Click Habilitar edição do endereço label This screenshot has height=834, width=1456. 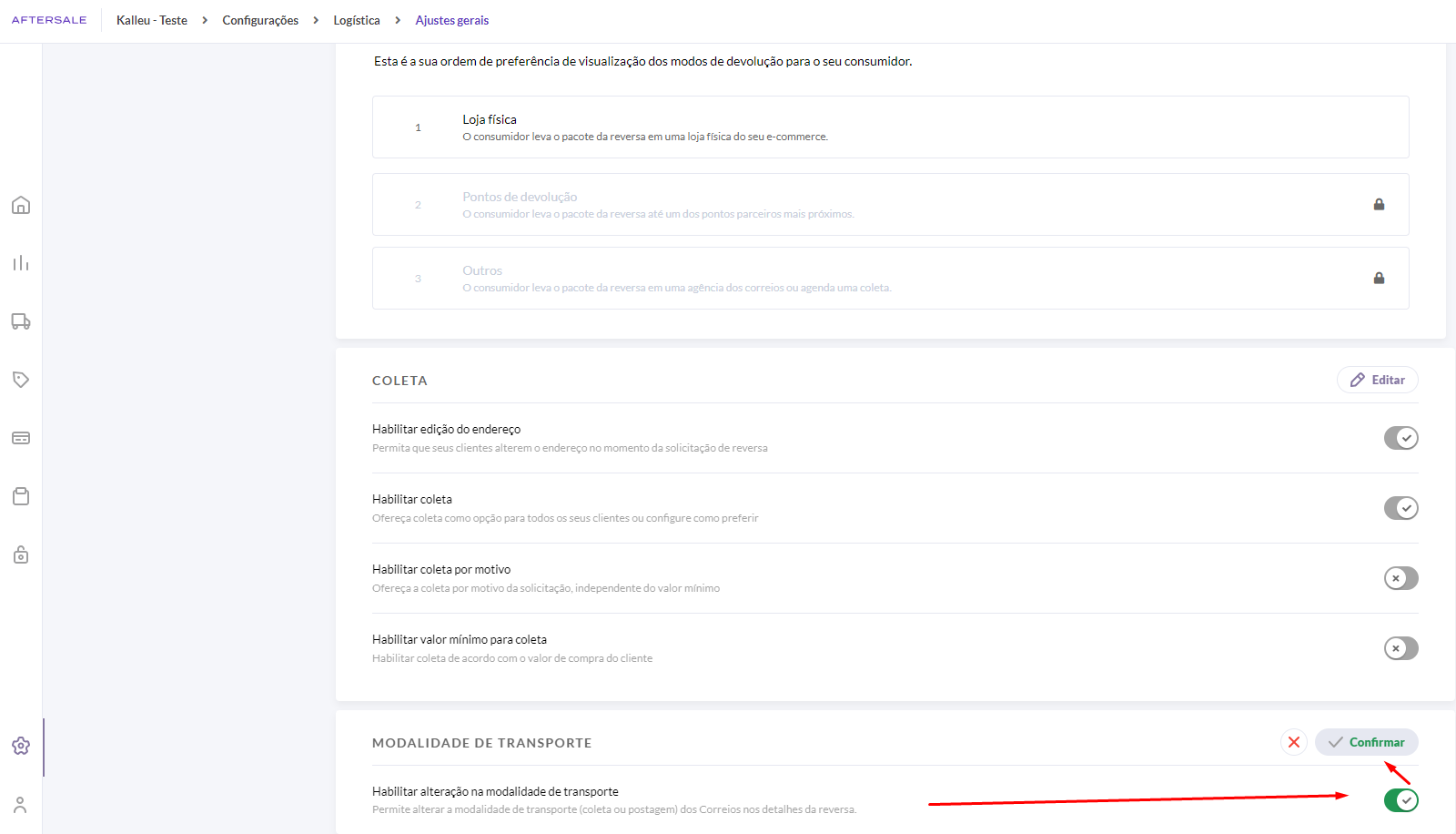pyautogui.click(x=447, y=429)
